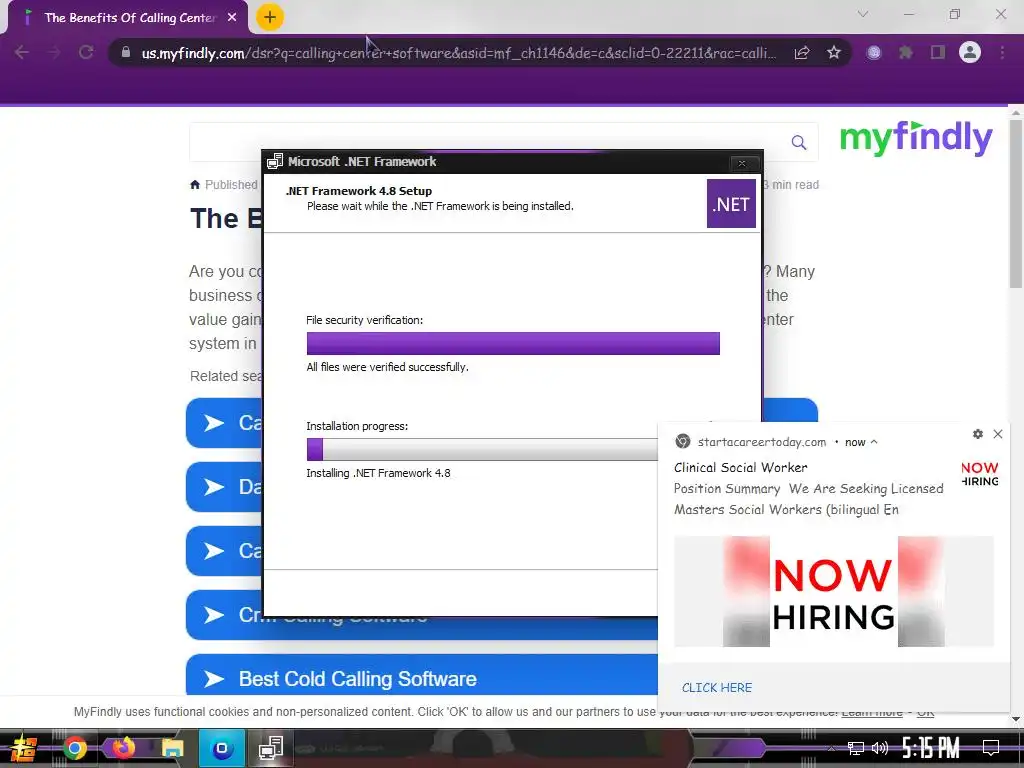Click the Microsoft .NET Framework title bar icon

(275, 161)
